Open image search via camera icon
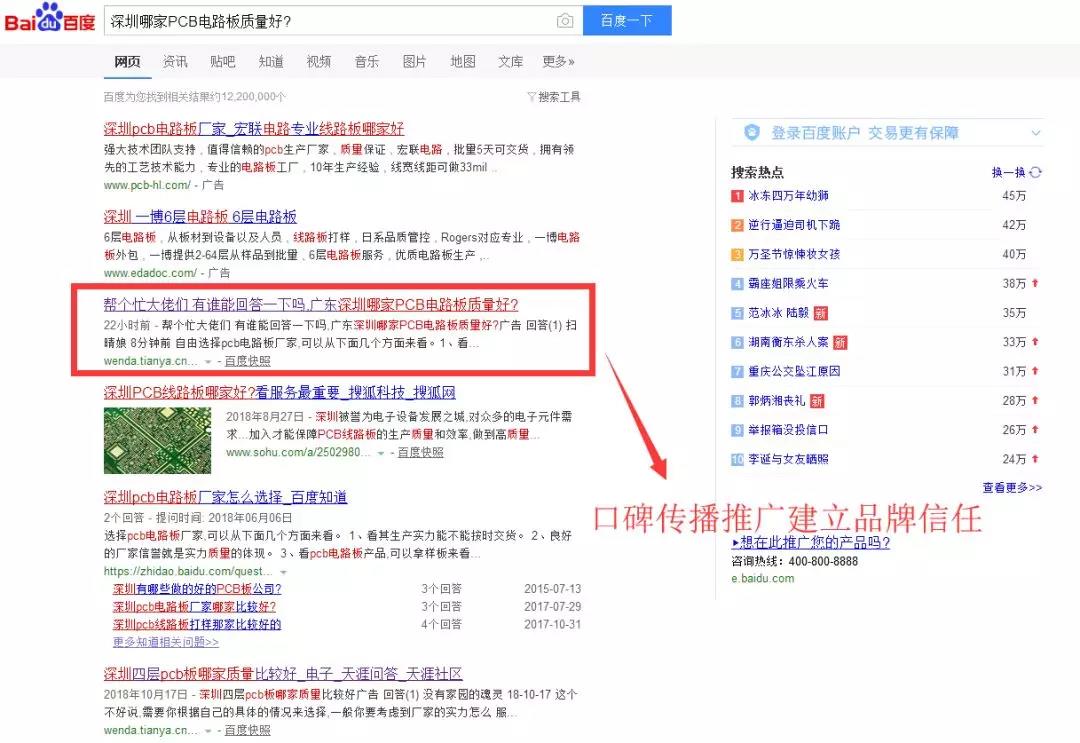The width and height of the screenshot is (1080, 743). (x=565, y=21)
